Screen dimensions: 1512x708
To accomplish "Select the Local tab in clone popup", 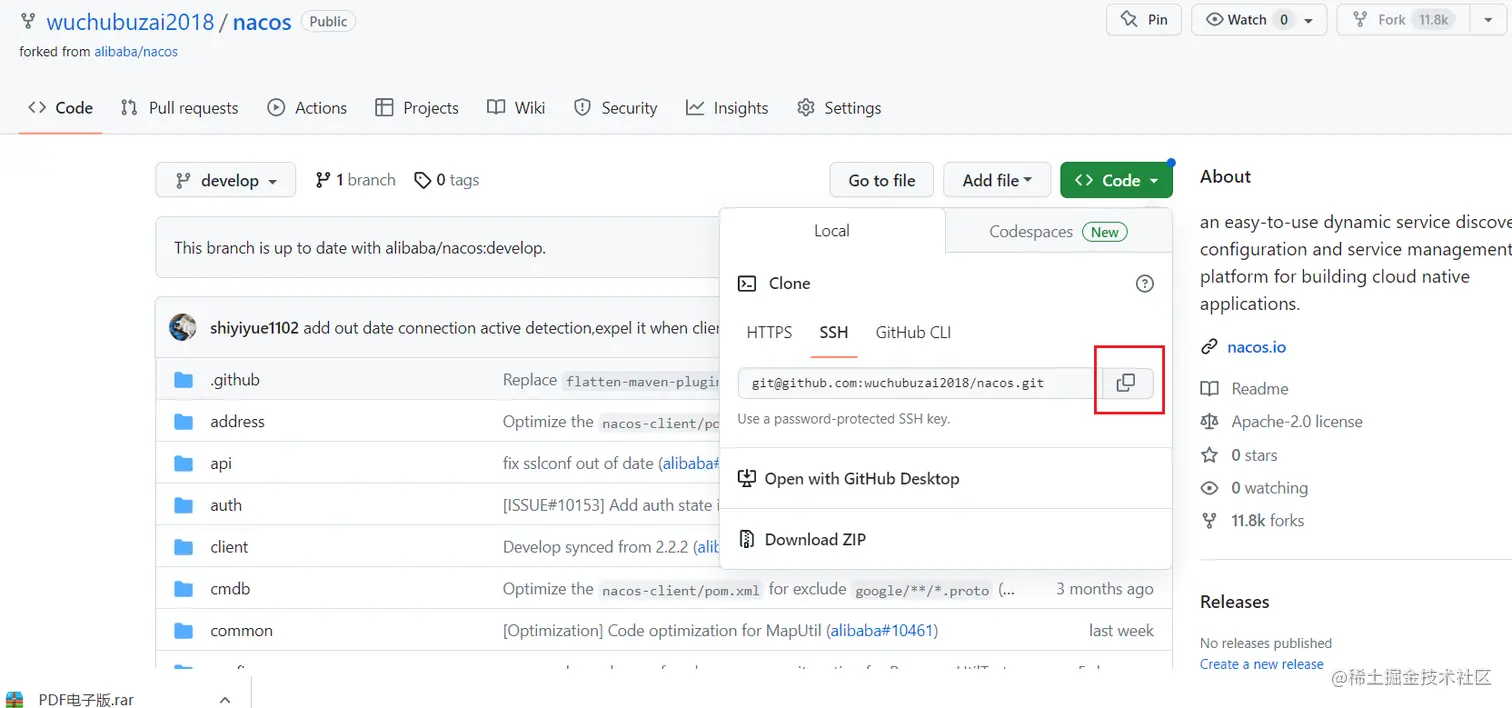I will [832, 231].
